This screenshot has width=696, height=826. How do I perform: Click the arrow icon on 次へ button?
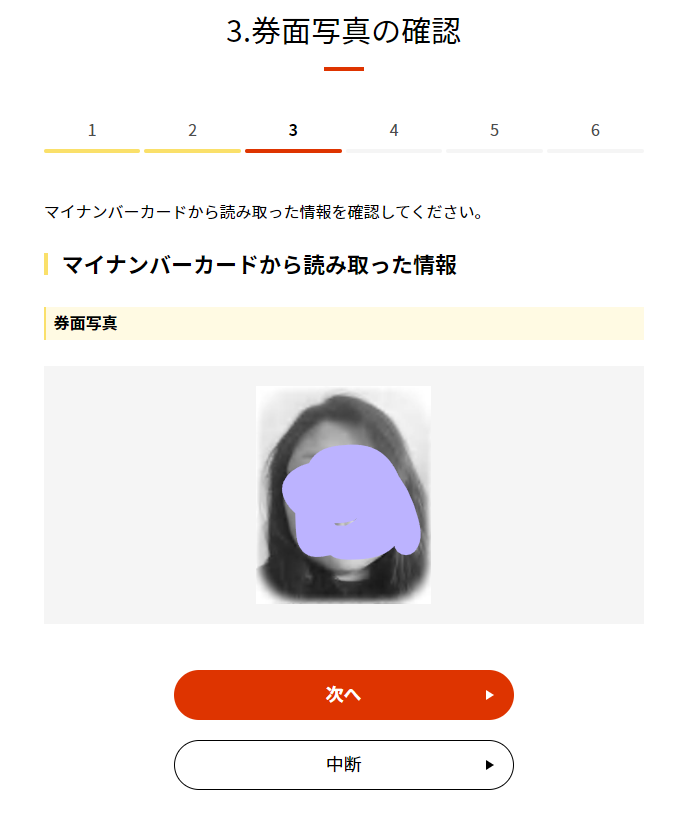pyautogui.click(x=489, y=695)
